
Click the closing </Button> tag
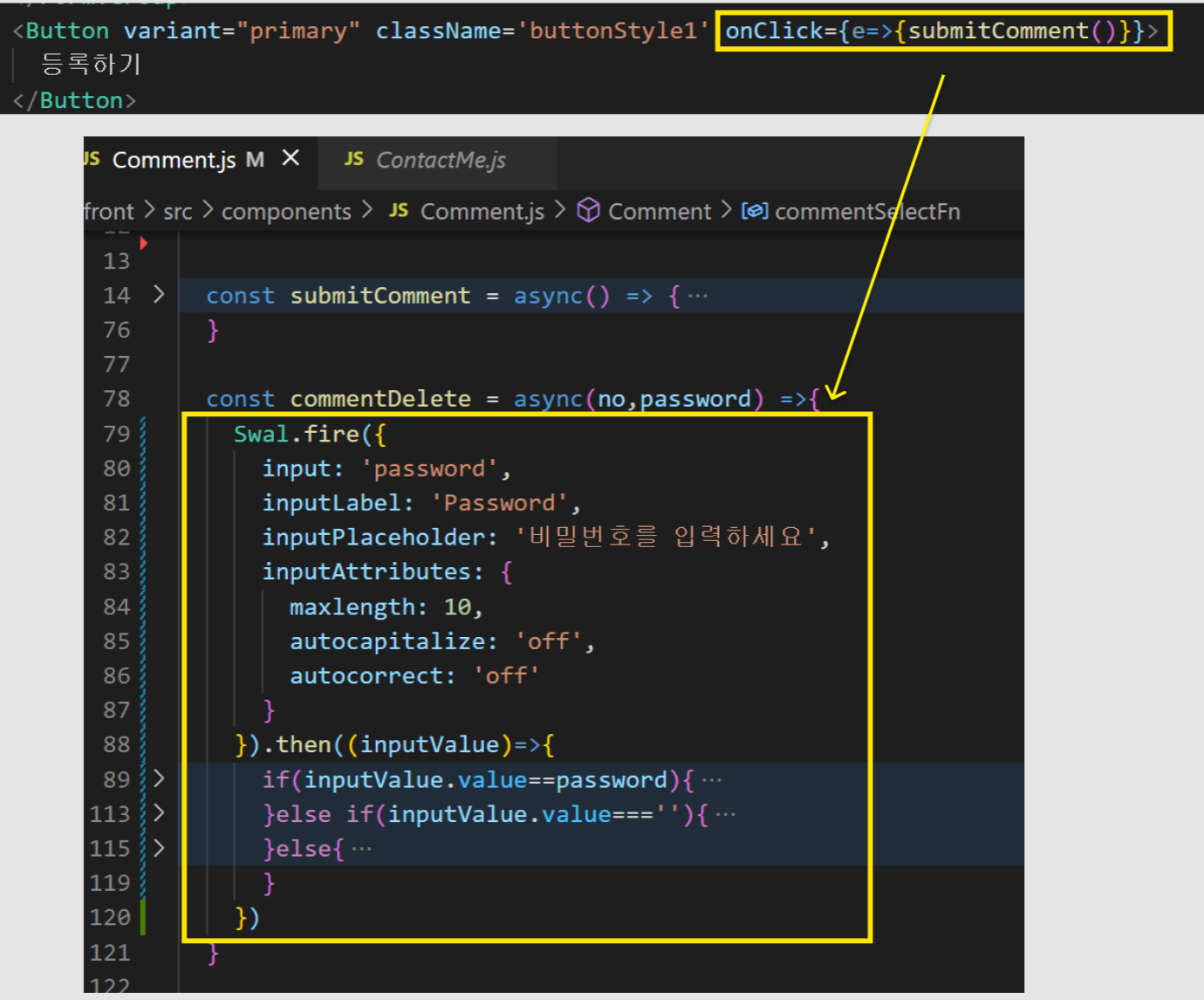(74, 100)
